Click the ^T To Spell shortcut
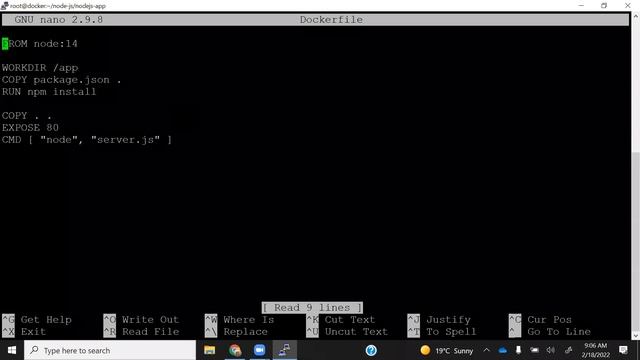 tap(442, 331)
